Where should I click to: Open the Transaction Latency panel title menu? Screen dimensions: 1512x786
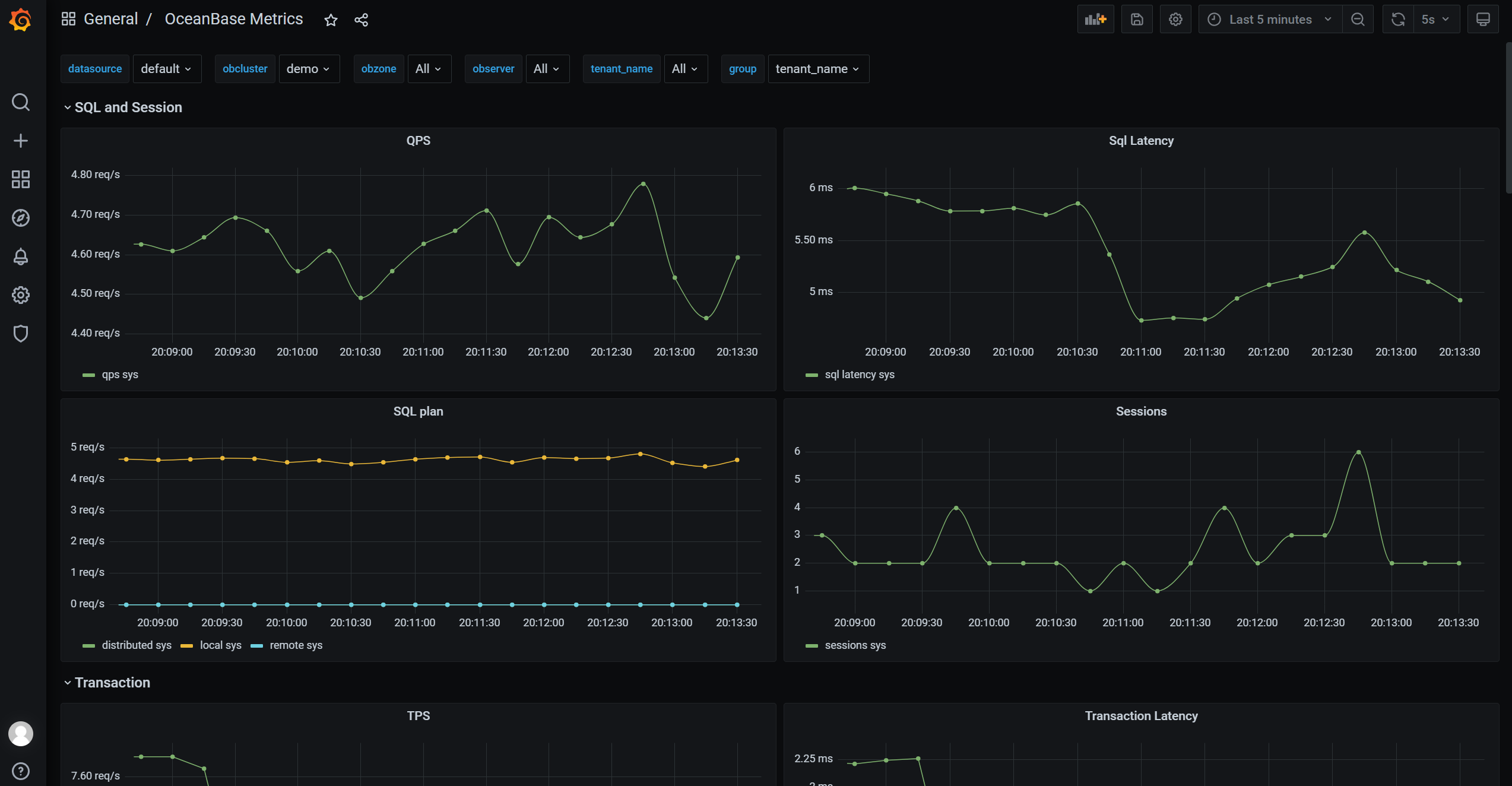[1141, 716]
